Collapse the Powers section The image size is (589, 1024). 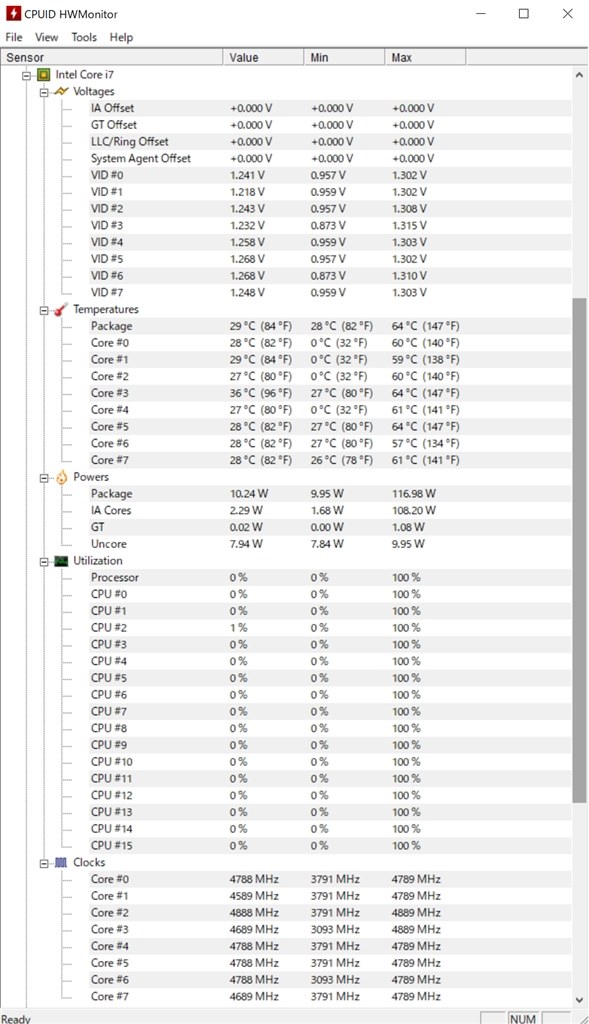[46, 477]
